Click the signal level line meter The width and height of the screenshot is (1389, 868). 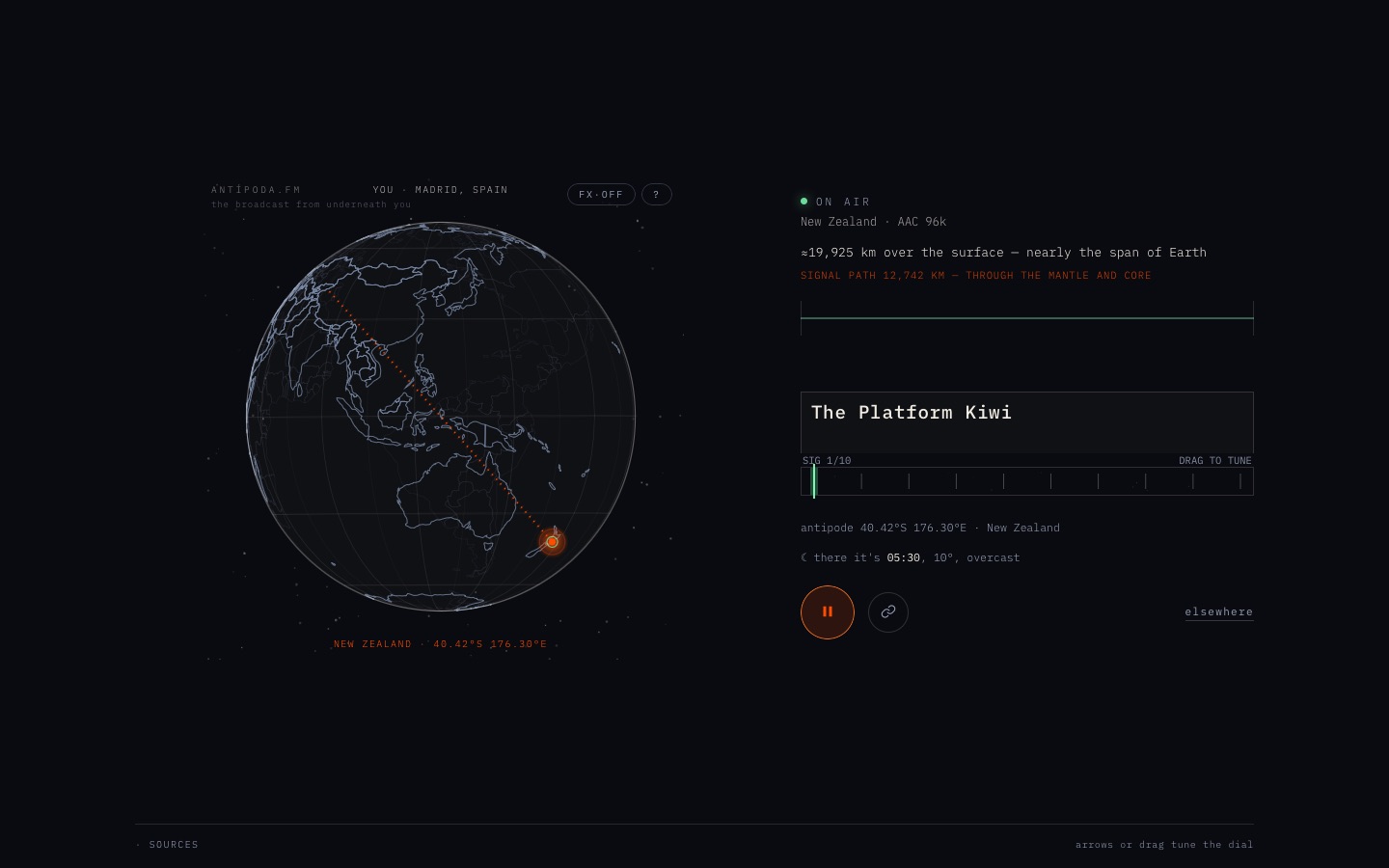[x=1027, y=317]
